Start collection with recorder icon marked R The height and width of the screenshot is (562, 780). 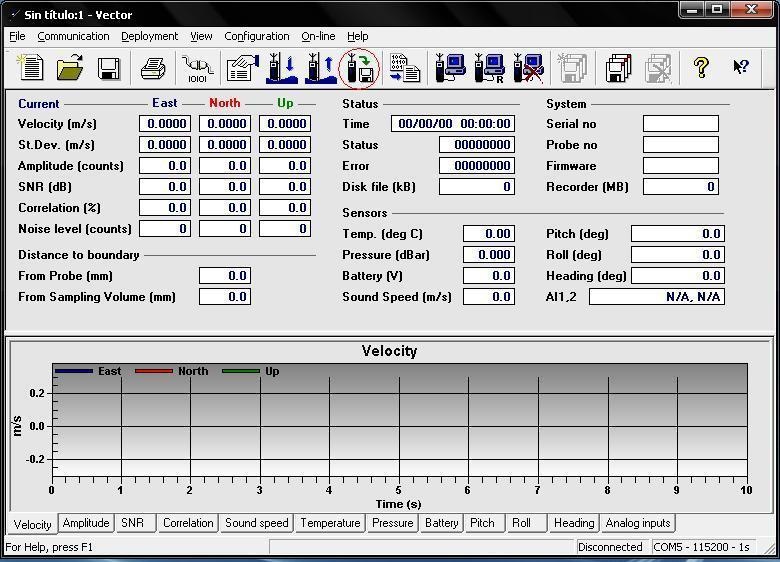(x=489, y=68)
